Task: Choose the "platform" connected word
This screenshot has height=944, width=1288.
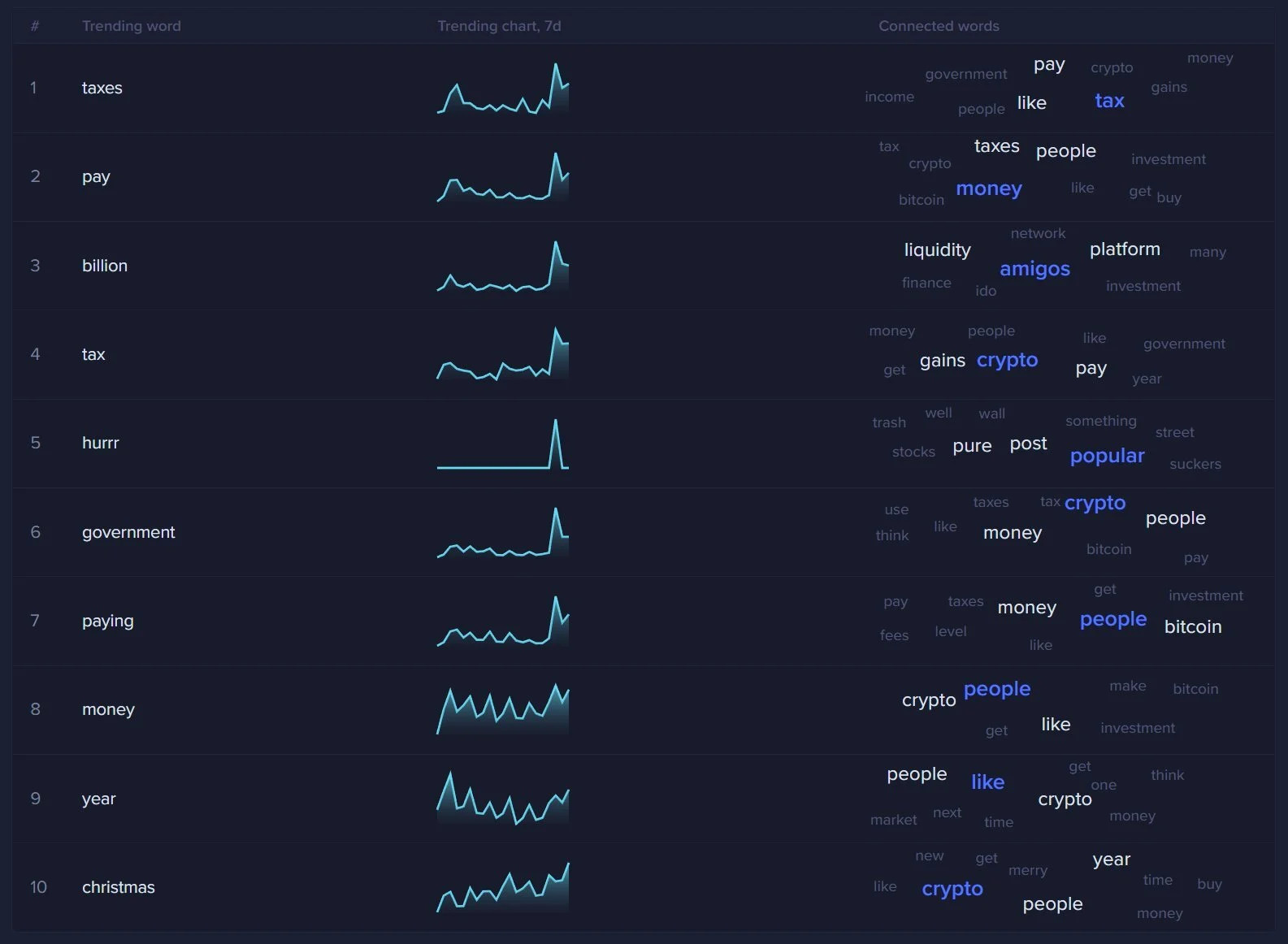Action: pyautogui.click(x=1125, y=249)
